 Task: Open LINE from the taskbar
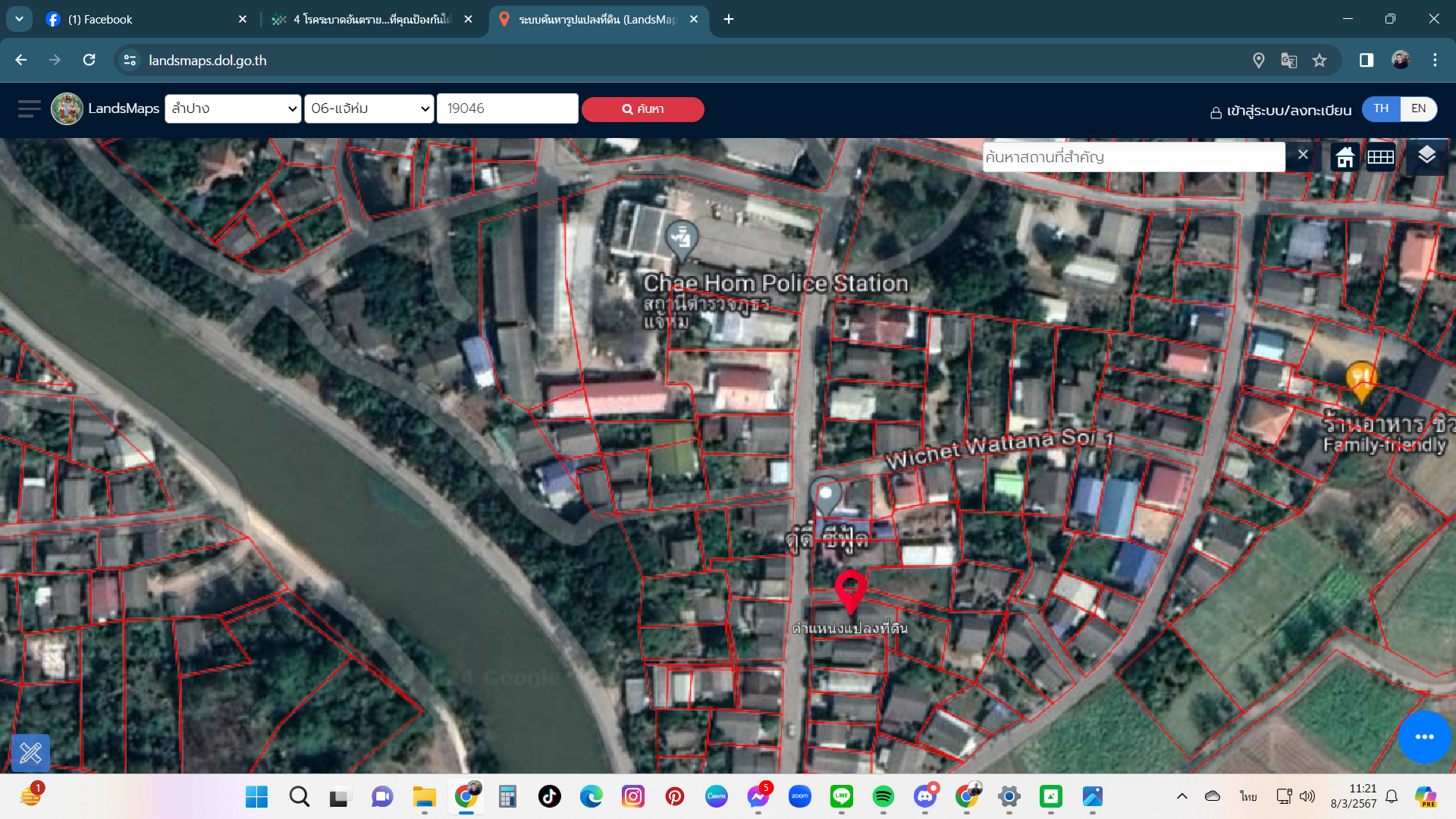(x=841, y=796)
